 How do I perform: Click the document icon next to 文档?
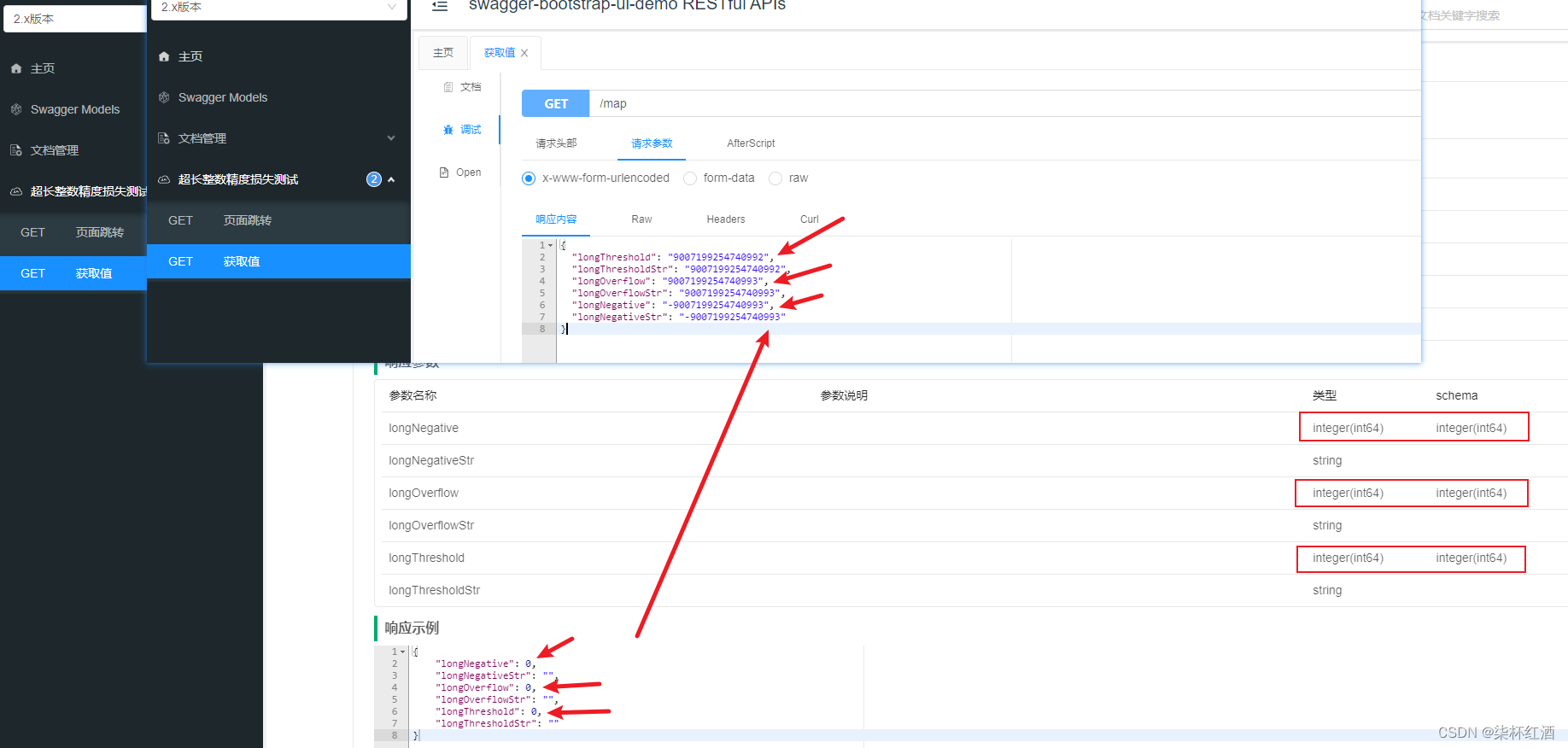(448, 87)
